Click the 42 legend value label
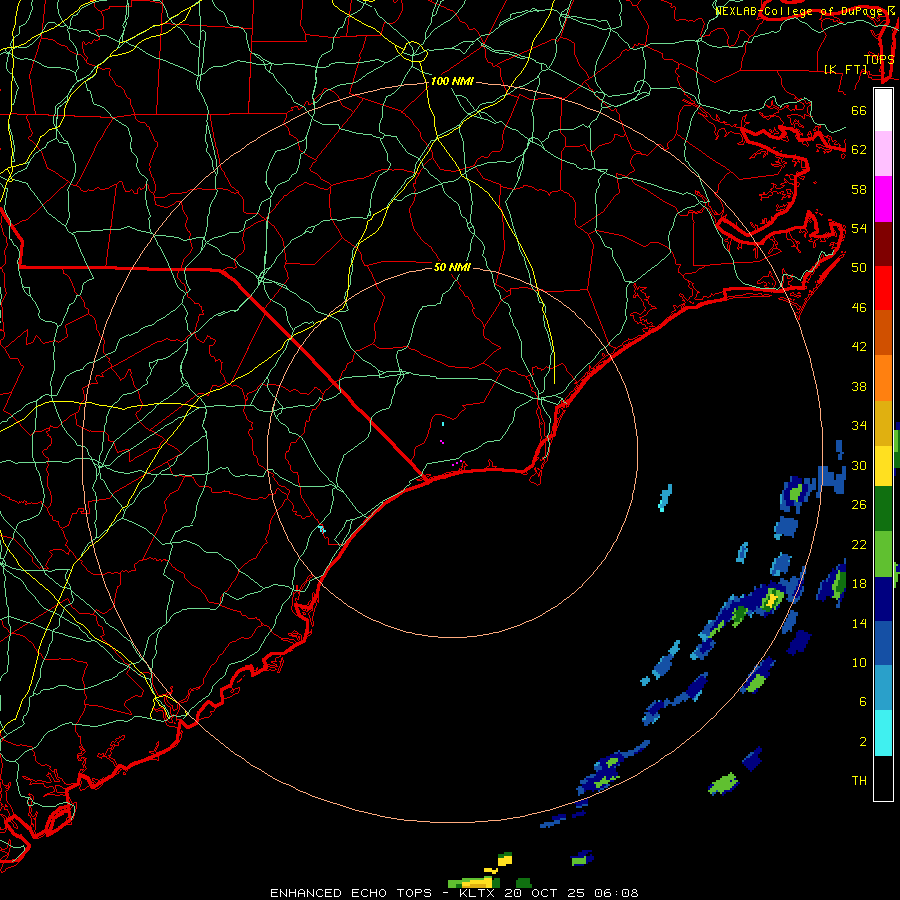This screenshot has height=900, width=900. point(859,347)
